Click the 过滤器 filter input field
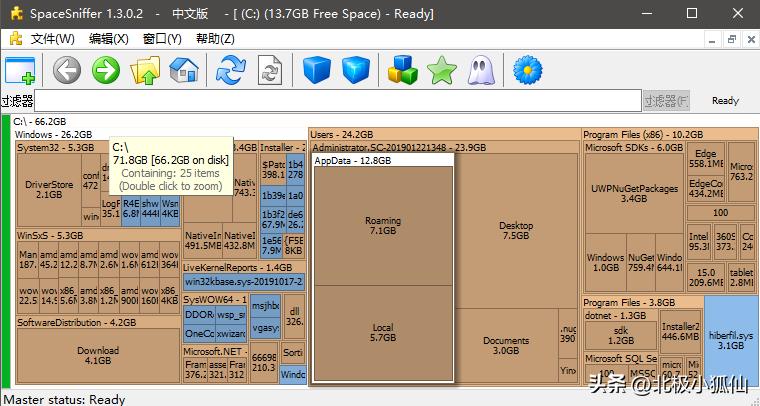 coord(338,101)
